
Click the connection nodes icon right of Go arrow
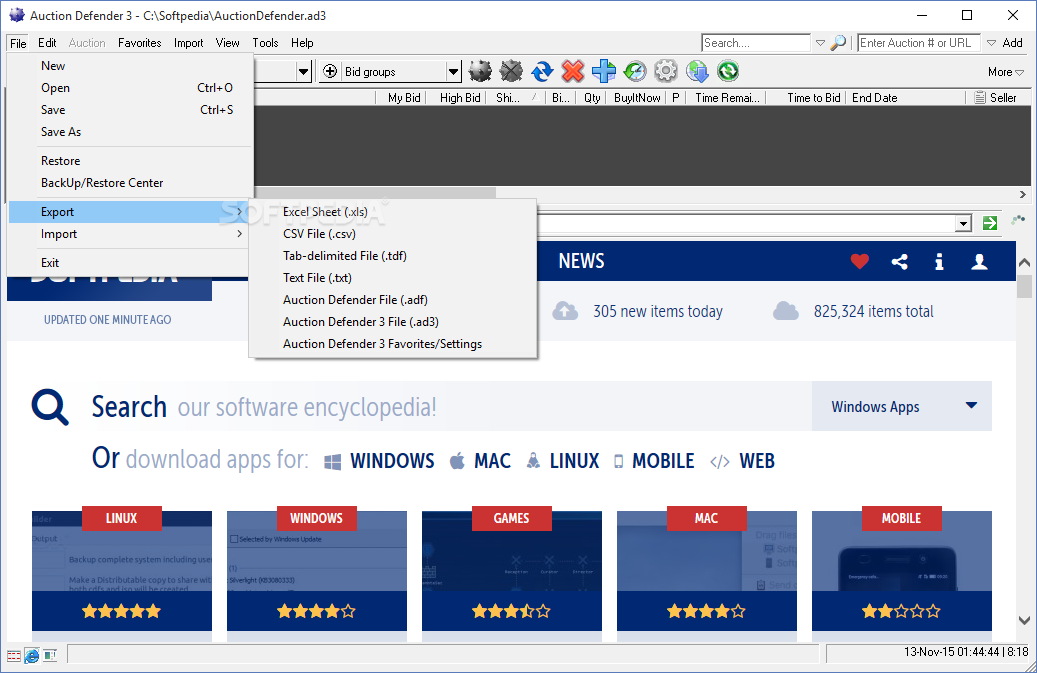coord(1018,219)
